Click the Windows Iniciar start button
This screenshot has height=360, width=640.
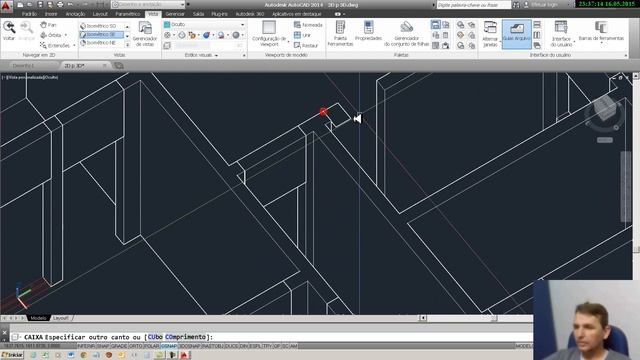[12, 355]
